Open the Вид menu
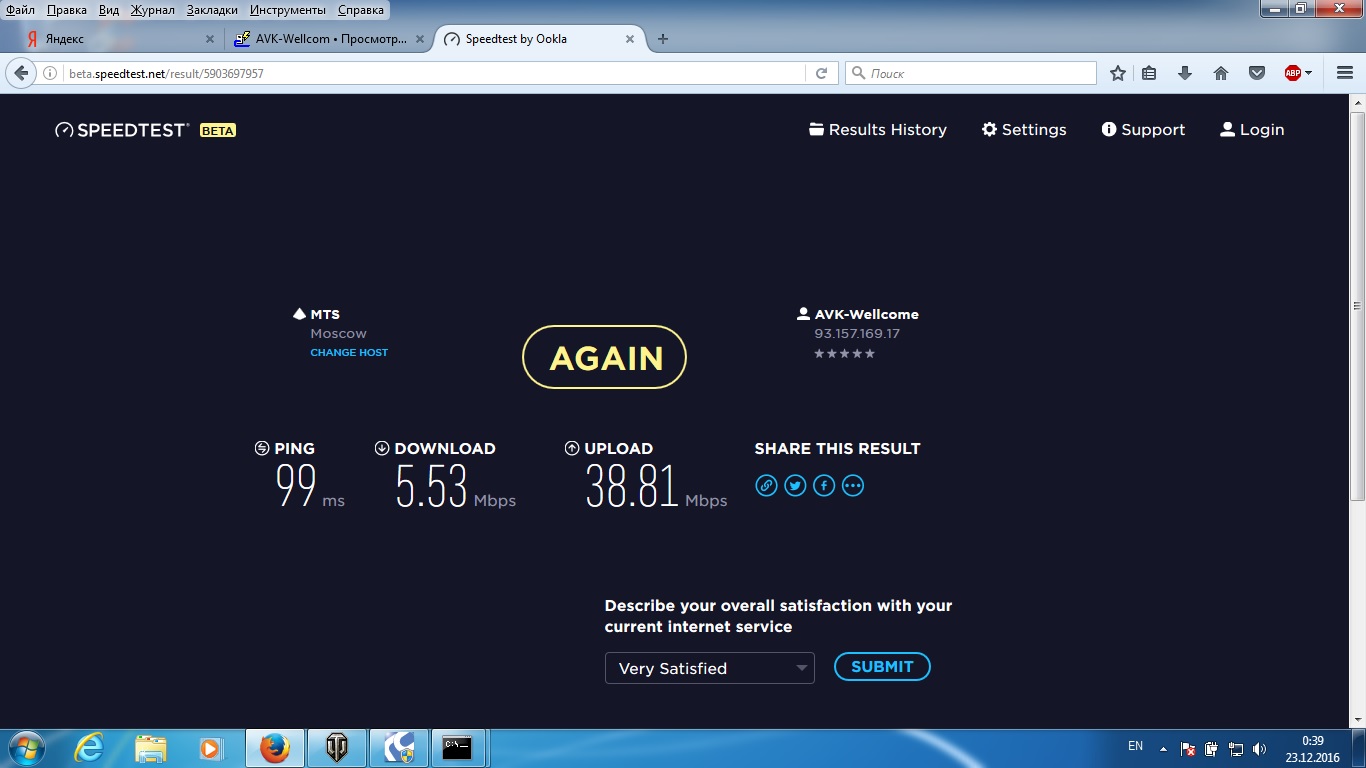 tap(109, 10)
